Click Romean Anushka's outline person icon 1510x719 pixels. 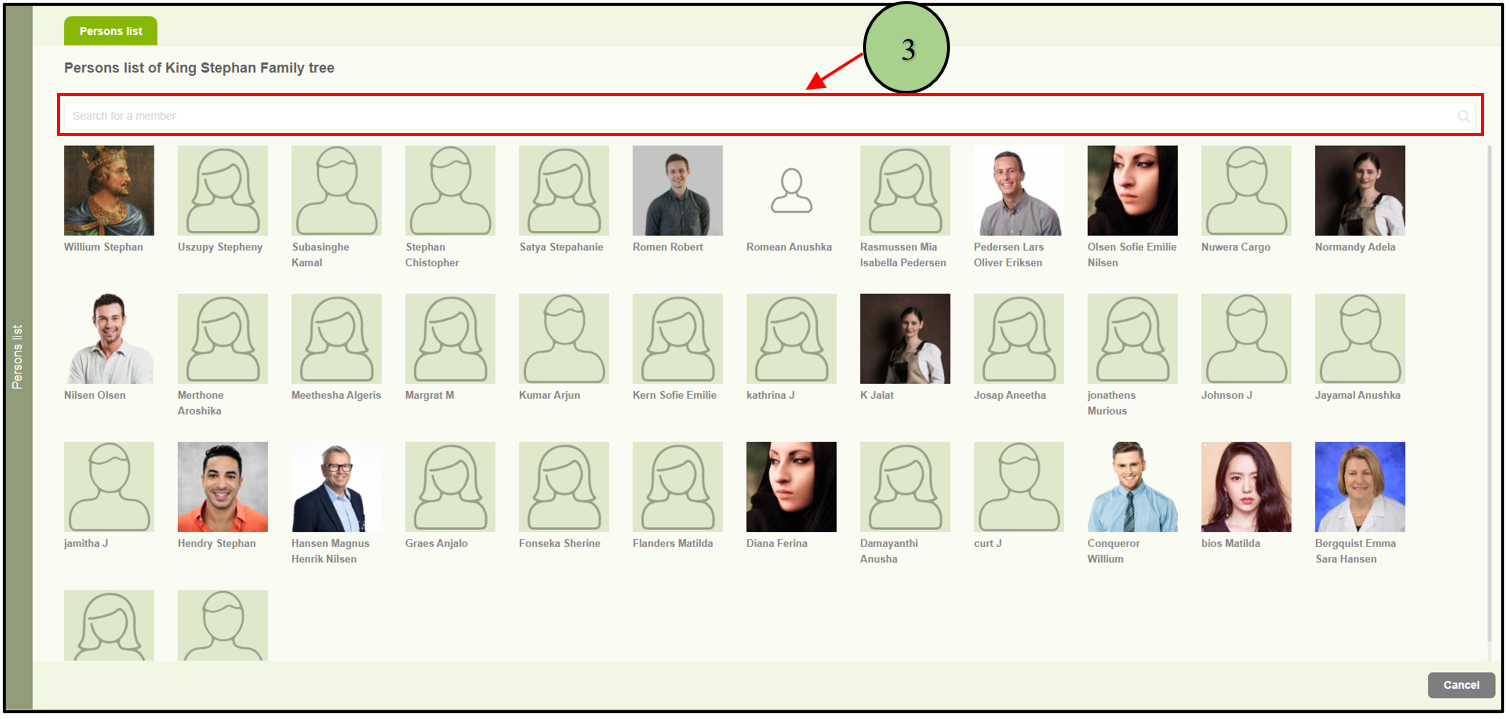(791, 191)
